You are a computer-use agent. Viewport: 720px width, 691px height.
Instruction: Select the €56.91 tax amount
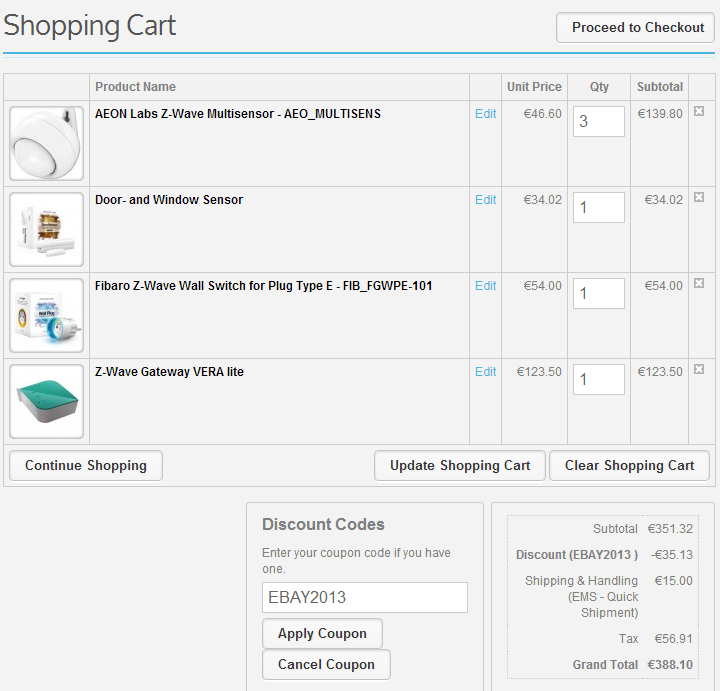coord(674,639)
